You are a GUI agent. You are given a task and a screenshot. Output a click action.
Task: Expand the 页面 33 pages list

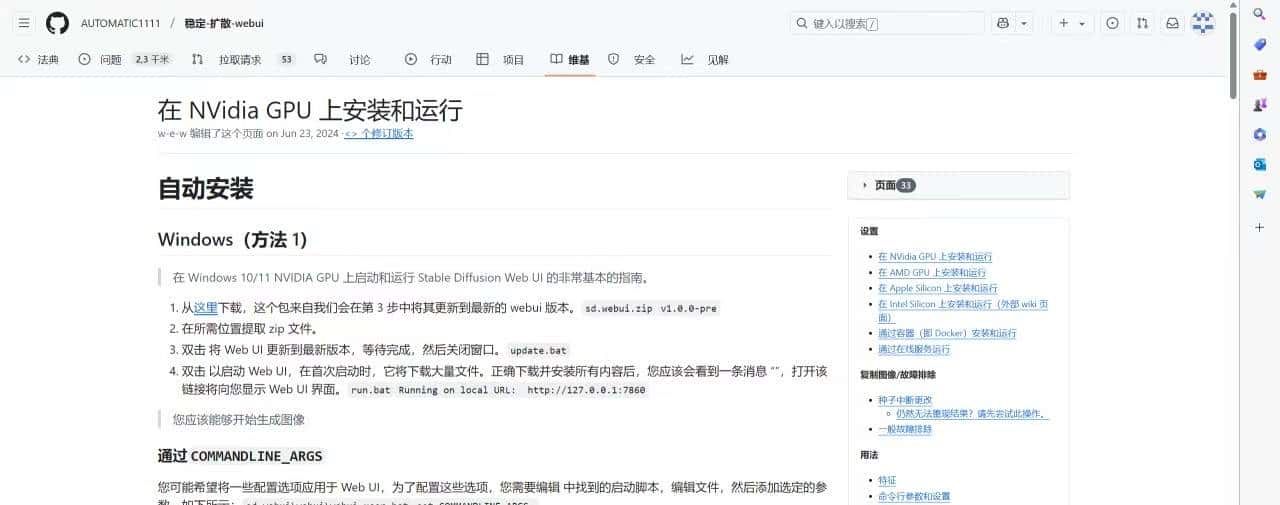958,185
